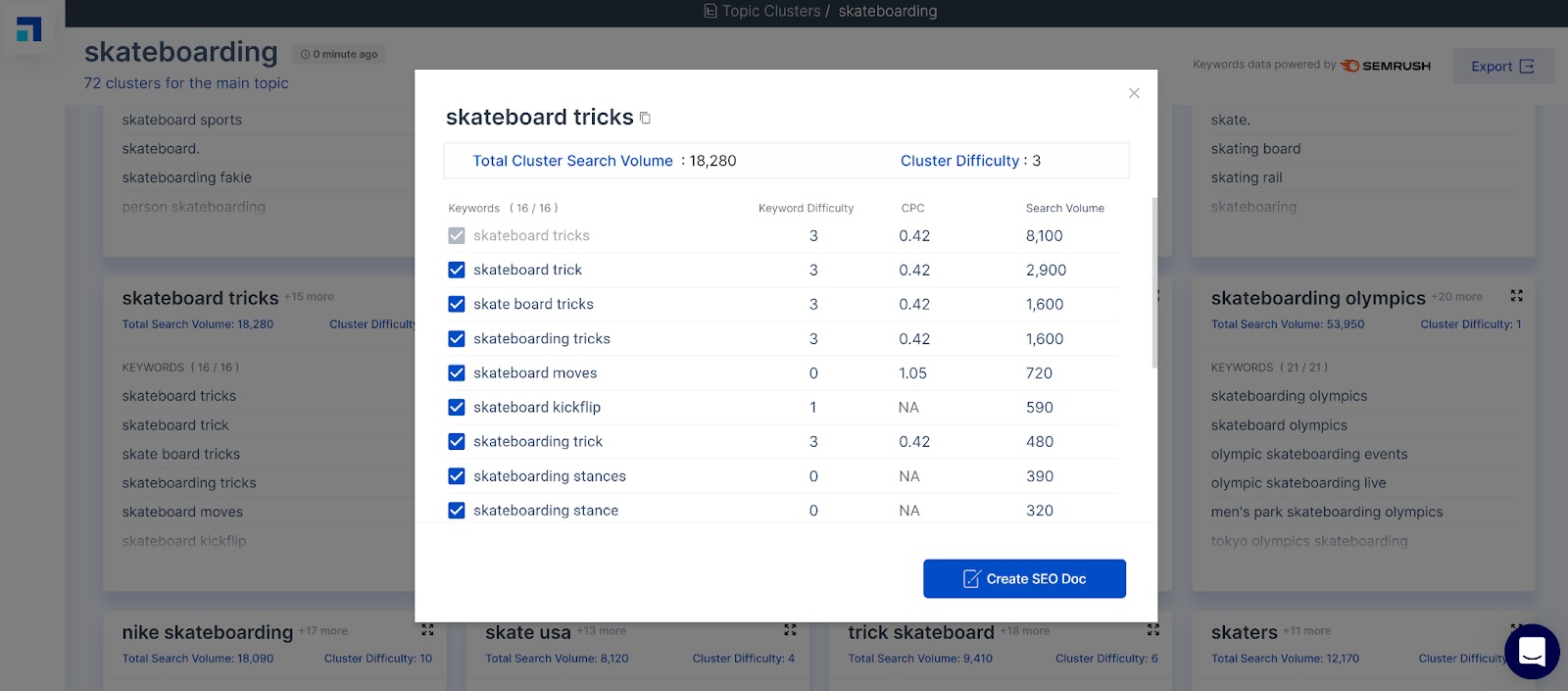Uncheck the skateboarding stances keyword

pyautogui.click(x=457, y=476)
